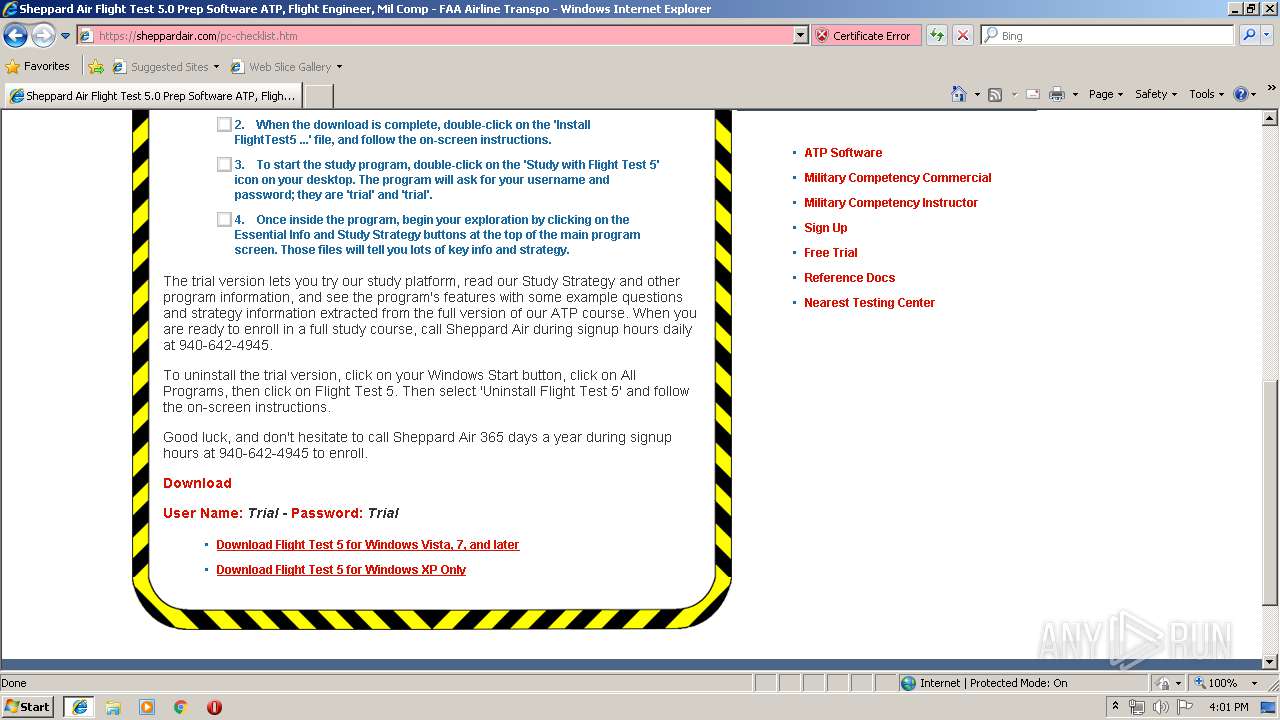This screenshot has width=1280, height=720.
Task: Open the Windows Media Player taskbar icon
Action: coord(147,707)
